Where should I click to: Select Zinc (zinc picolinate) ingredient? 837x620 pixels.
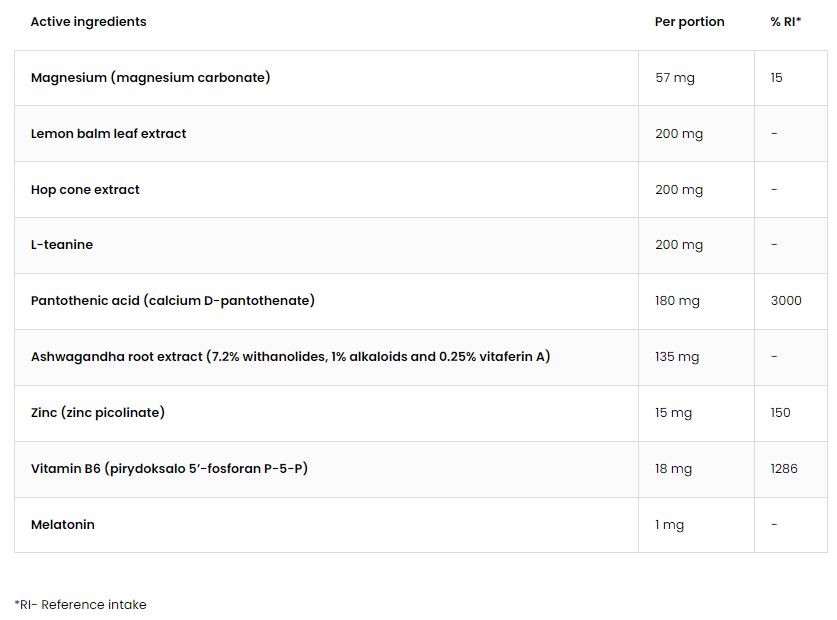[98, 413]
